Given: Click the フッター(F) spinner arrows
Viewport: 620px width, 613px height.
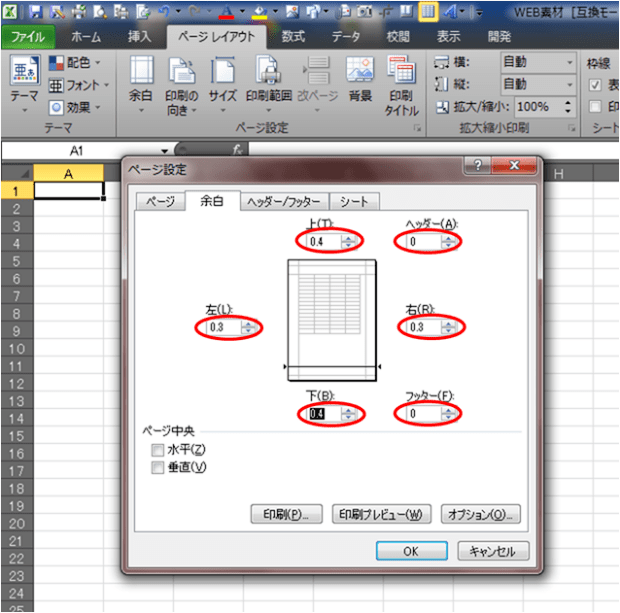Looking at the screenshot, I should click(448, 414).
